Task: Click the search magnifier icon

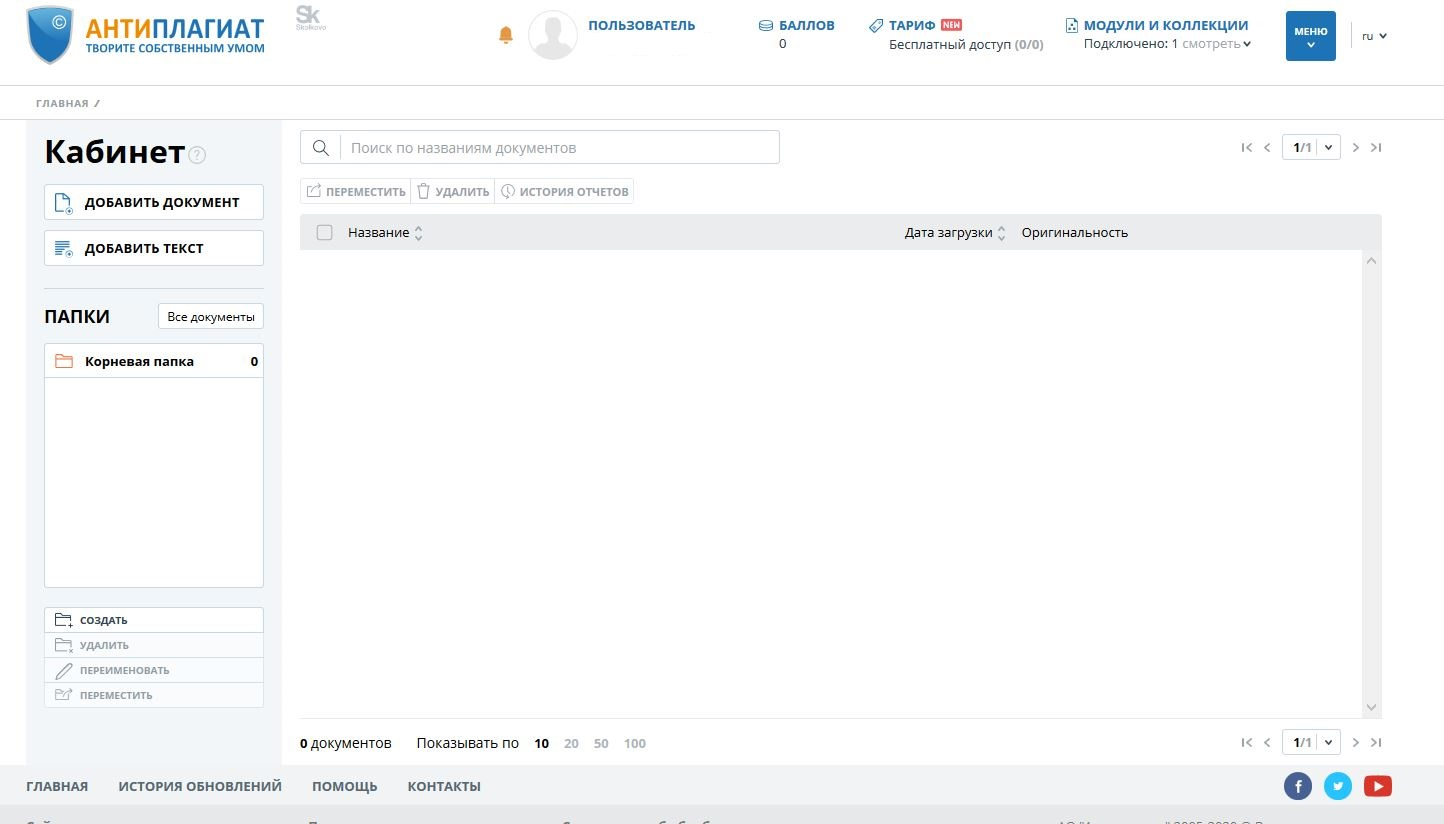Action: 321,148
